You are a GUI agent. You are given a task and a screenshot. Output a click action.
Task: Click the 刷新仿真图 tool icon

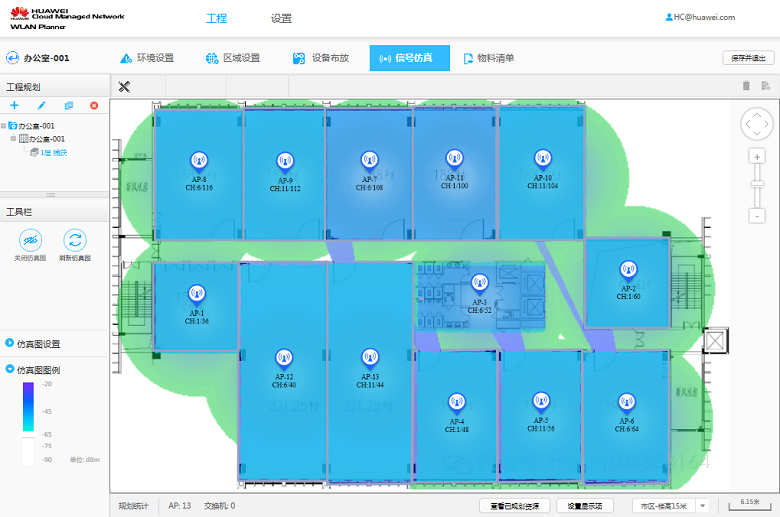pyautogui.click(x=75, y=241)
